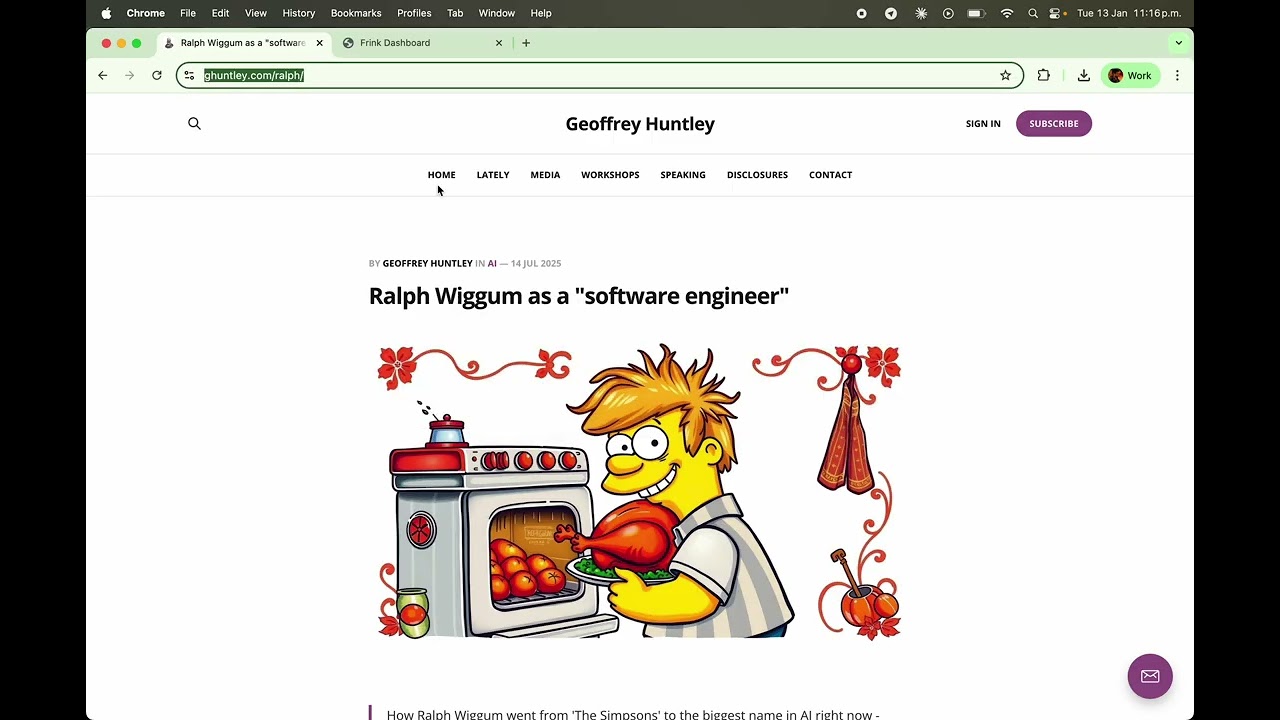Click the Ralph cartoon feature image
This screenshot has height=720, width=1280.
click(640, 491)
